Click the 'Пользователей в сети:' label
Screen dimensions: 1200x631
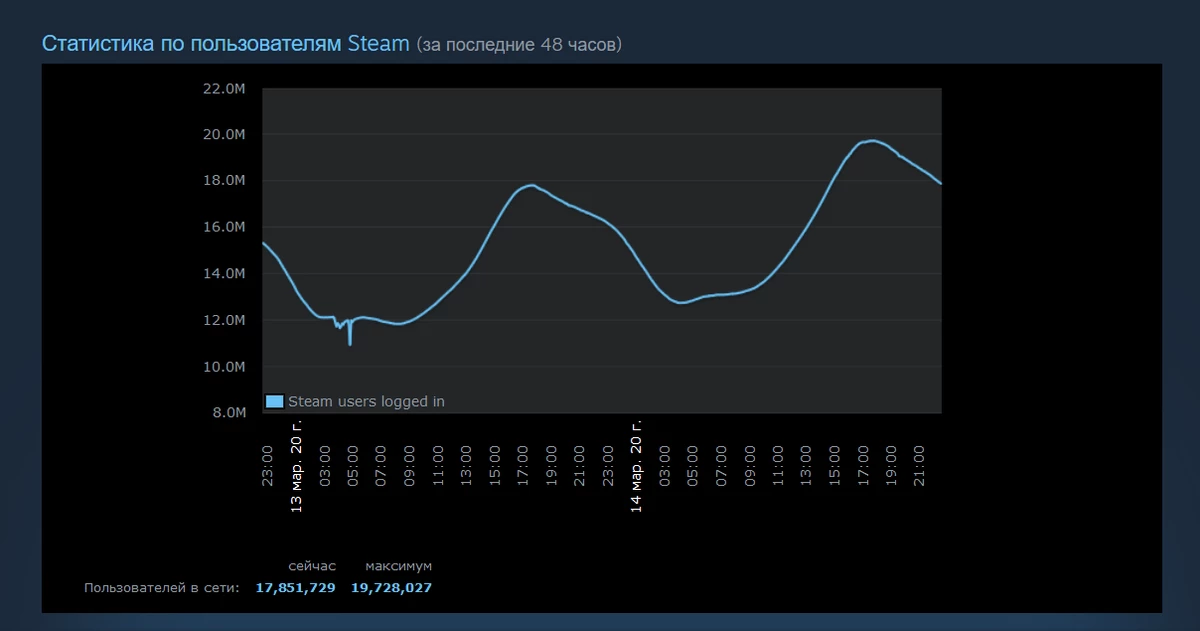coord(162,587)
